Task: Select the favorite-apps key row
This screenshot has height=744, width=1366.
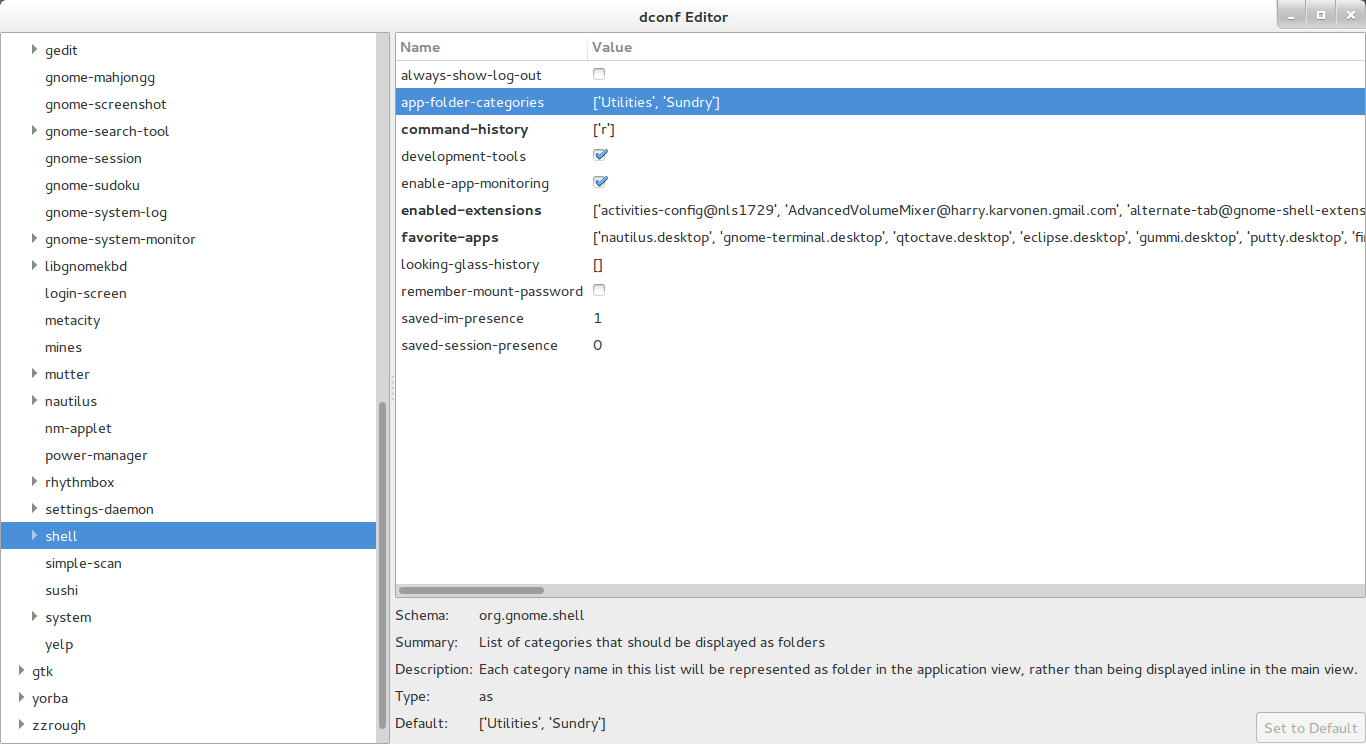Action: point(450,237)
